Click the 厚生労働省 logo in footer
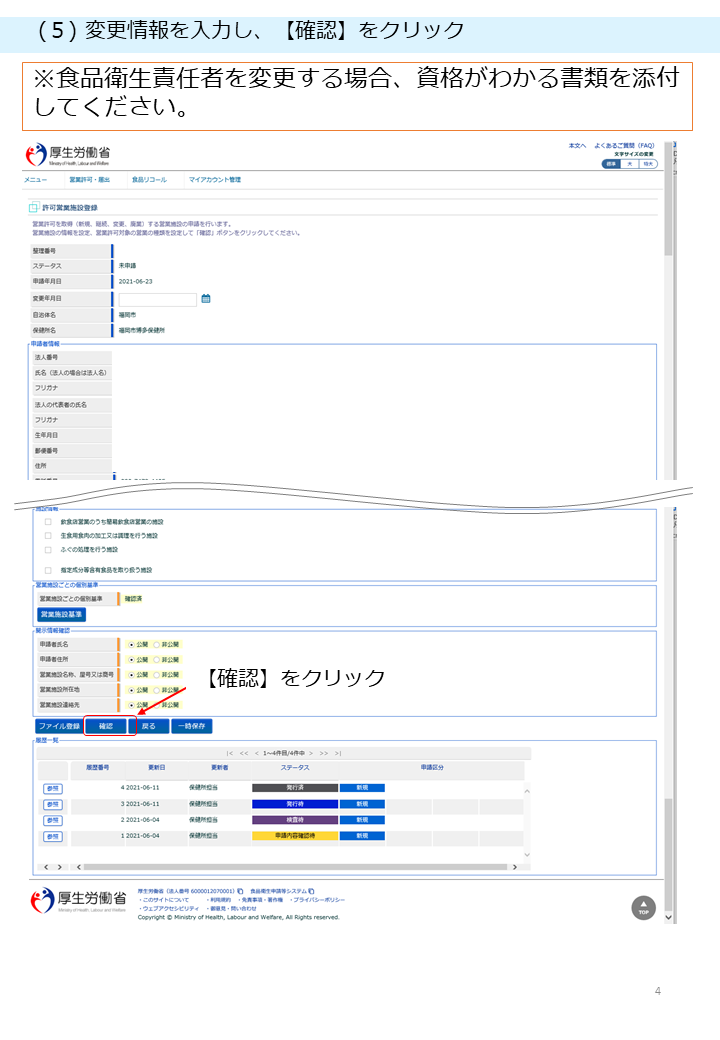 click(78, 899)
